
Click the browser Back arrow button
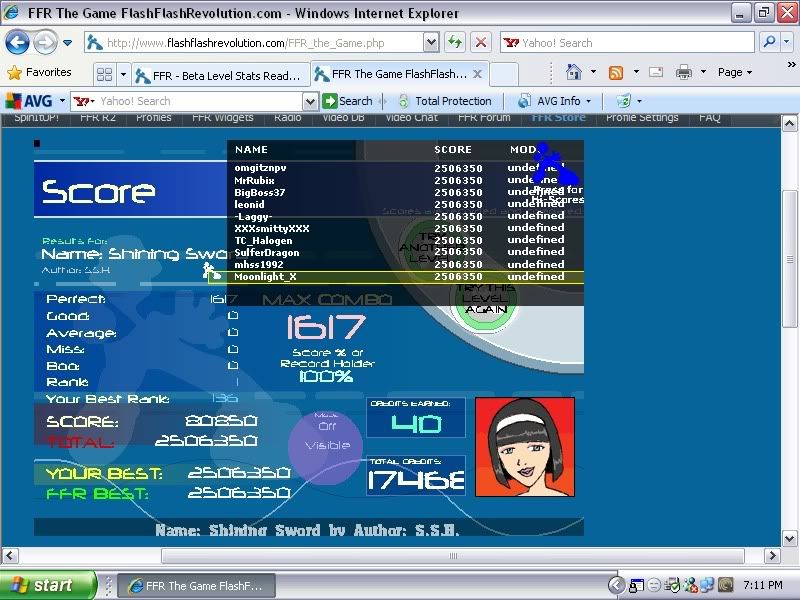pos(19,42)
